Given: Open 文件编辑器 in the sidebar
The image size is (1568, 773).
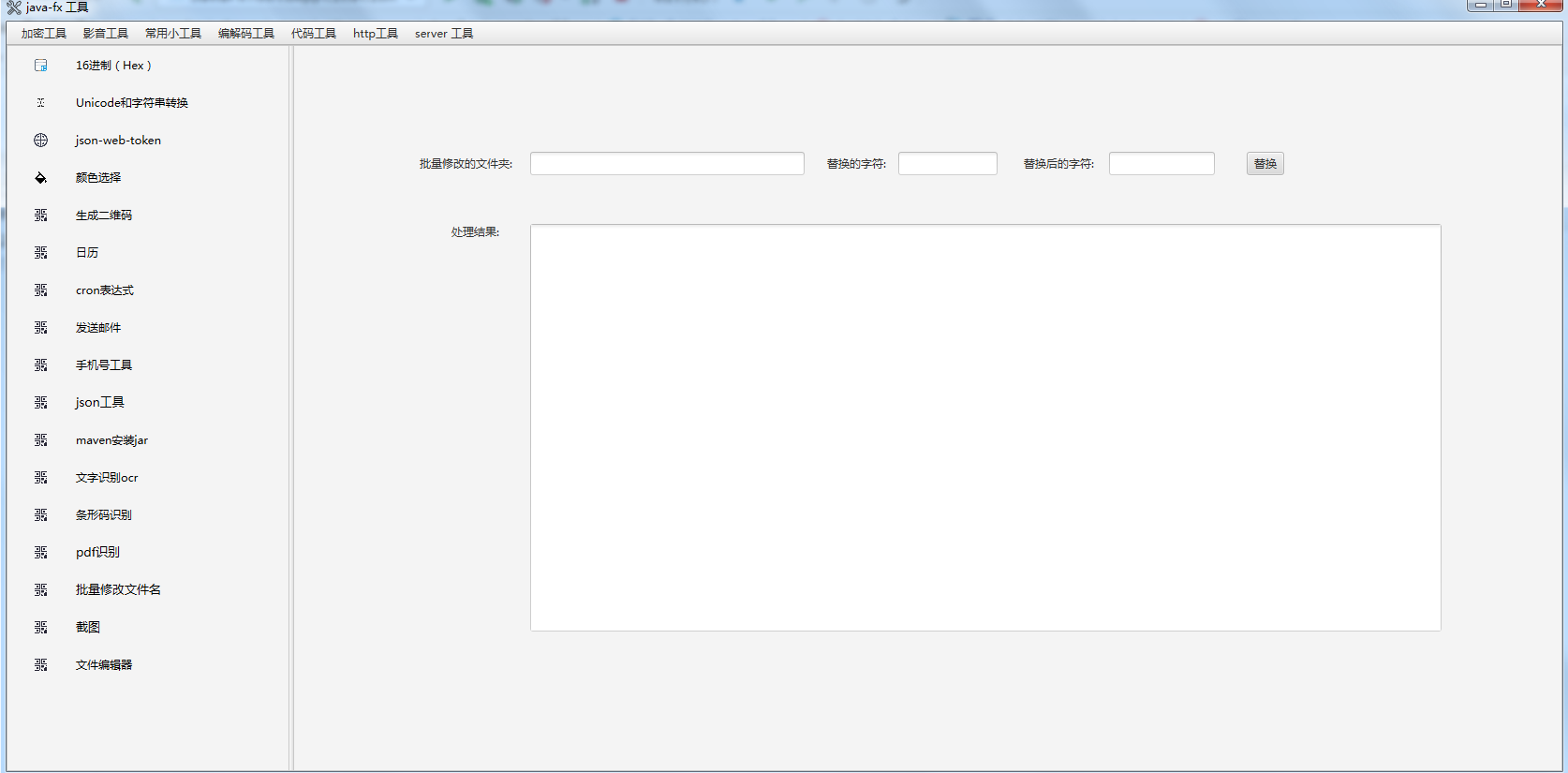Looking at the screenshot, I should point(104,665).
